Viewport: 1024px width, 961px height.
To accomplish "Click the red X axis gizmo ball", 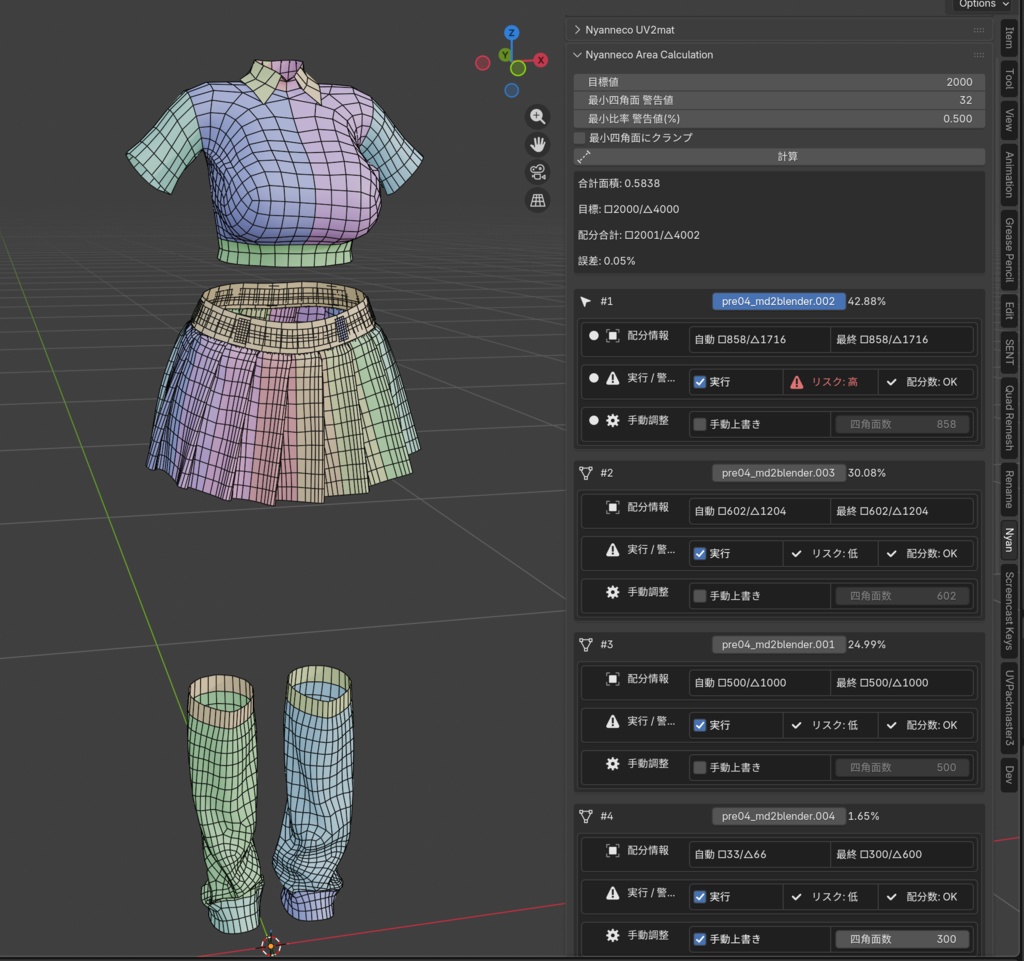I will (541, 60).
